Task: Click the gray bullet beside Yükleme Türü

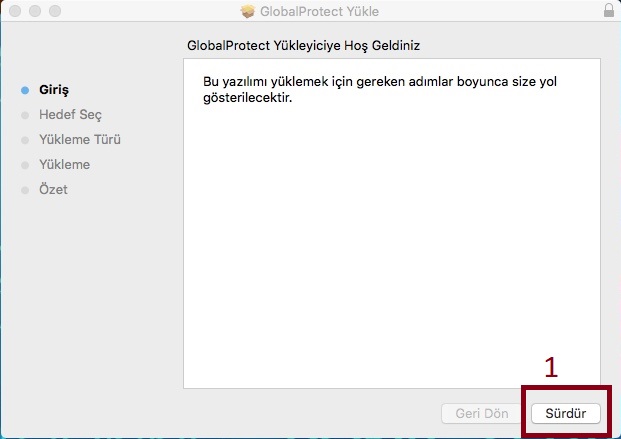Action: point(25,140)
